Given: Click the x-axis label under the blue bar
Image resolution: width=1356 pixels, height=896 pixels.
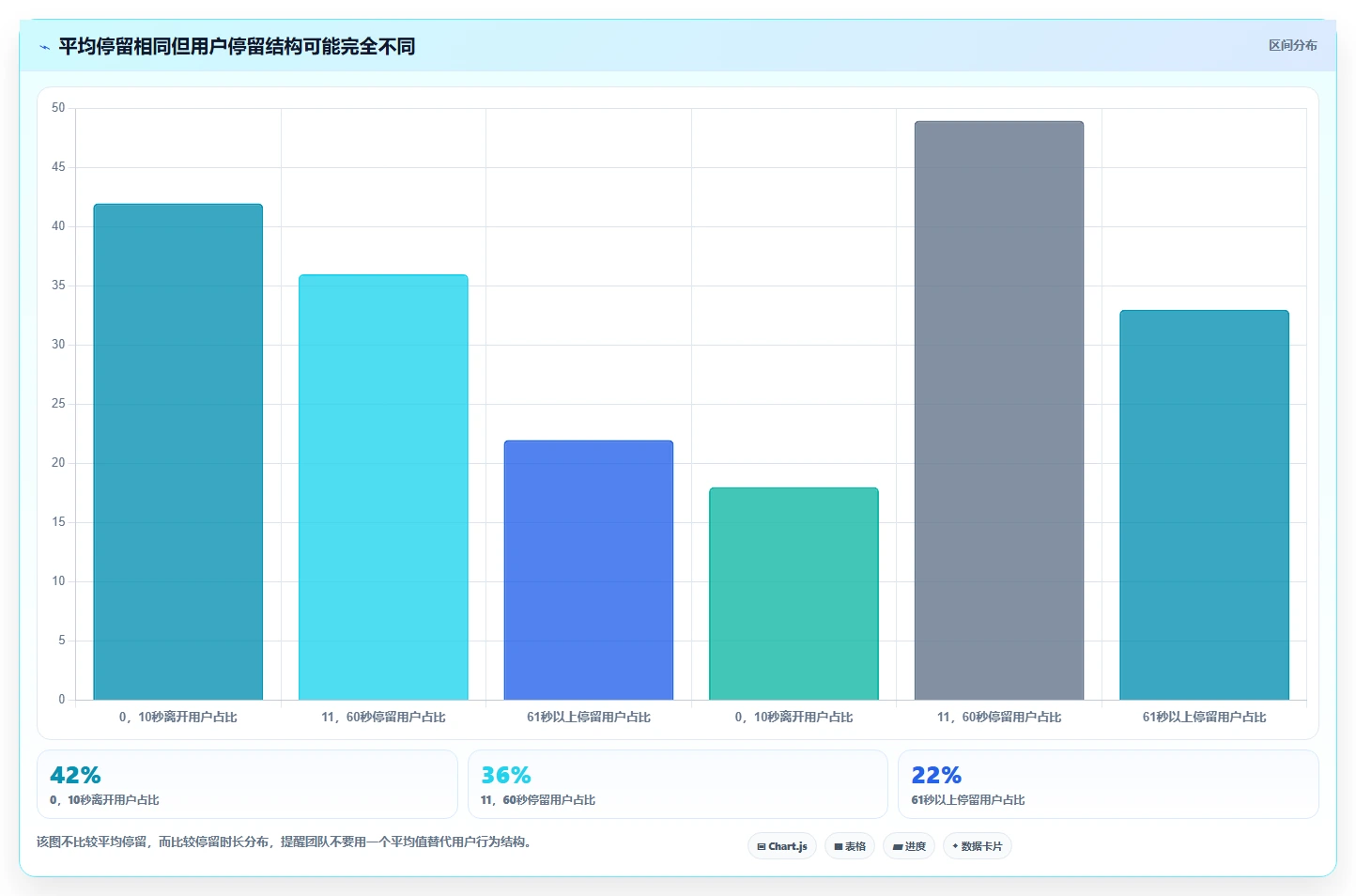Looking at the screenshot, I should [589, 717].
